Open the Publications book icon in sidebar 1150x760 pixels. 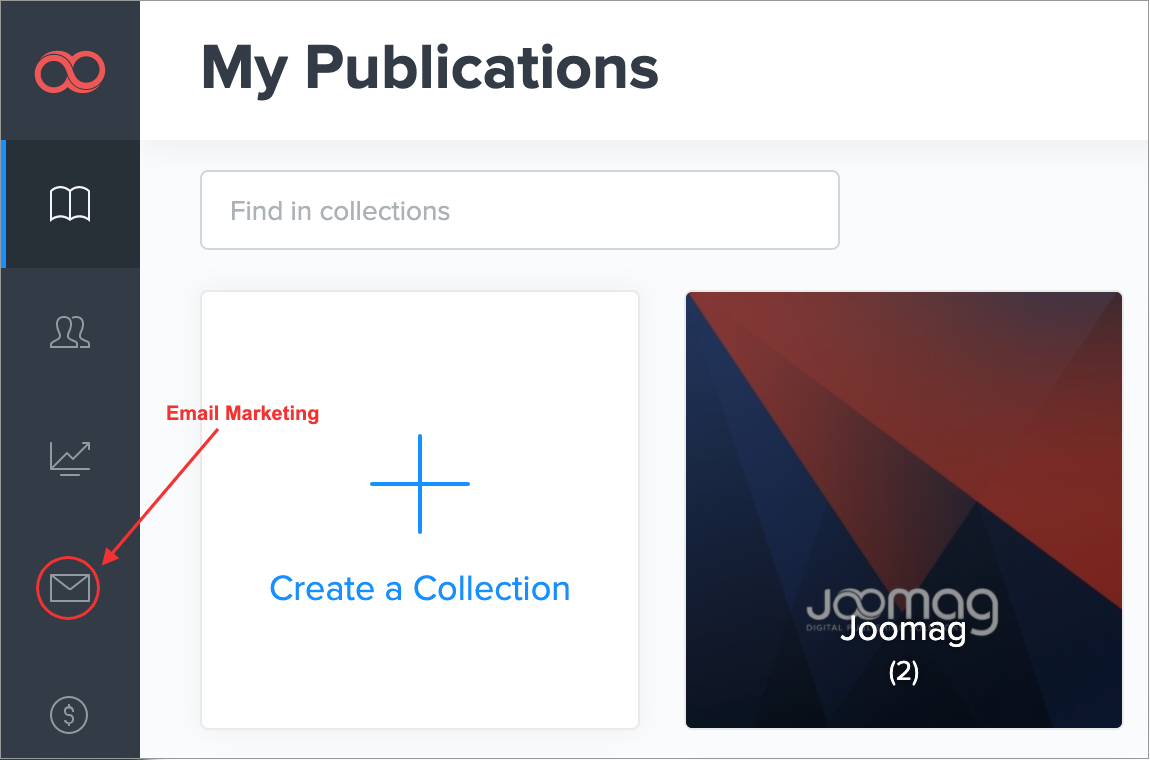pos(70,204)
